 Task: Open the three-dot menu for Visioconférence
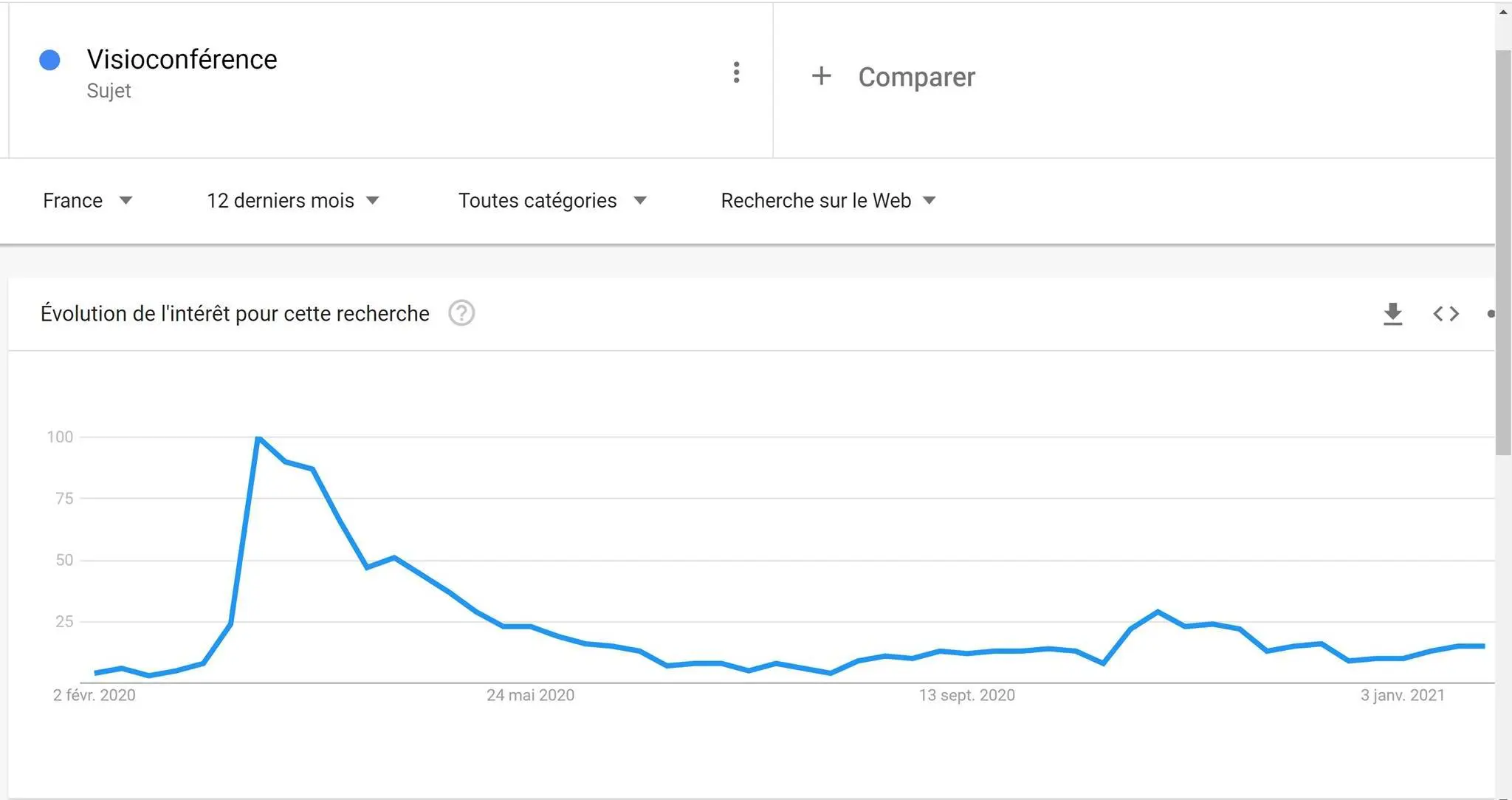coord(736,72)
